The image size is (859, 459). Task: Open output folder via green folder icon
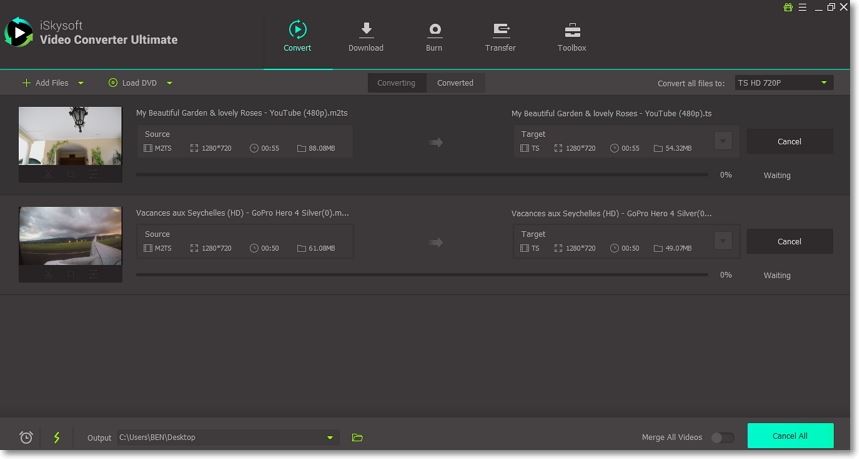[x=357, y=437]
